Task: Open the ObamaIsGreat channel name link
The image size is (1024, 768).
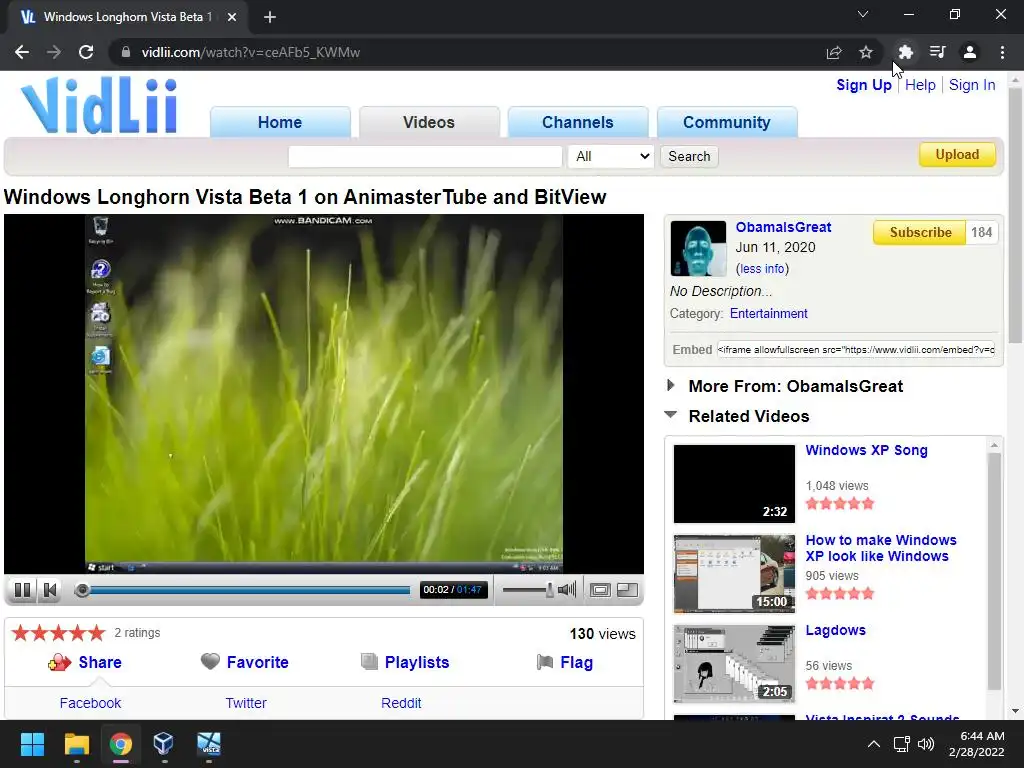Action: pyautogui.click(x=783, y=227)
